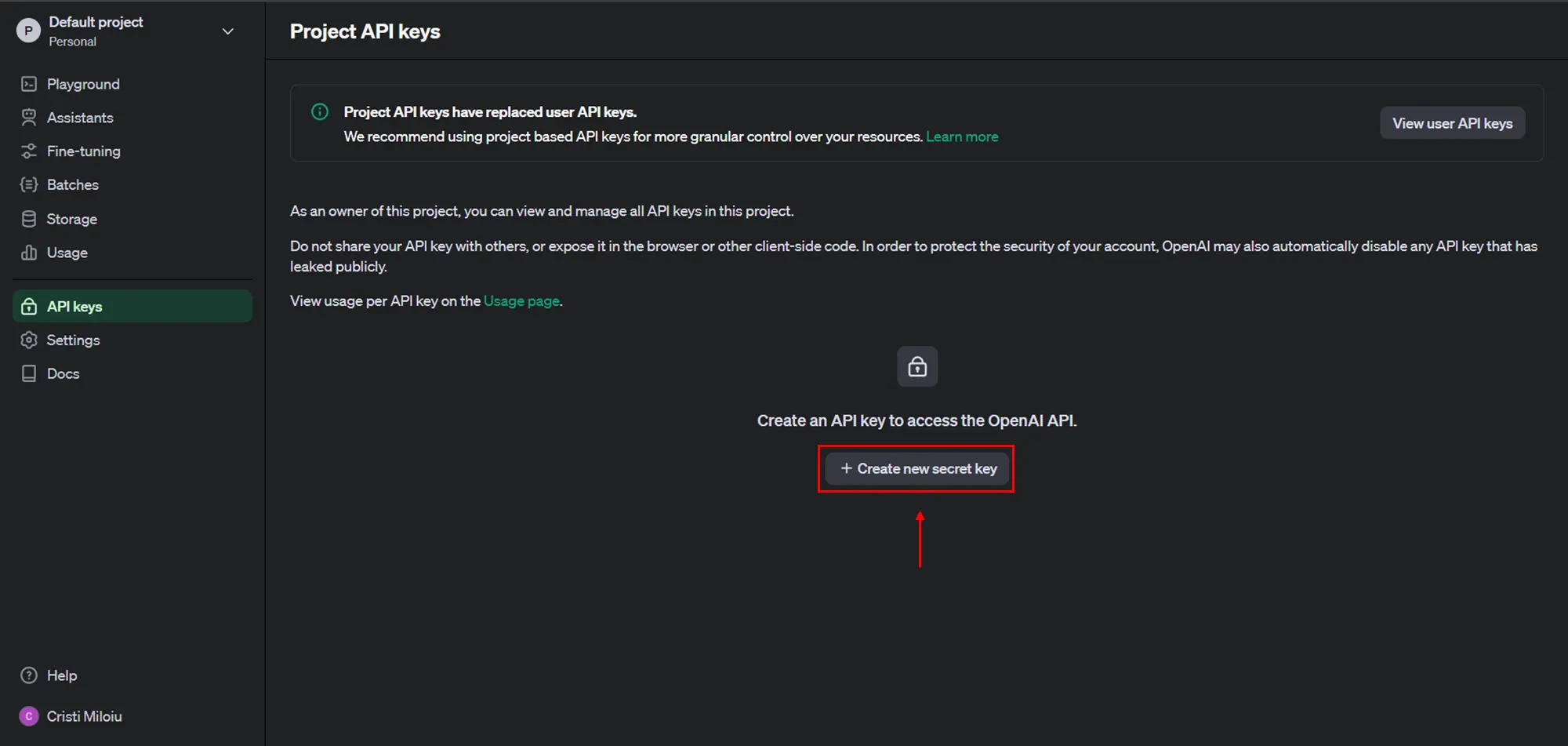The height and width of the screenshot is (746, 1568).
Task: Open the Assistants menu item
Action: 132,118
